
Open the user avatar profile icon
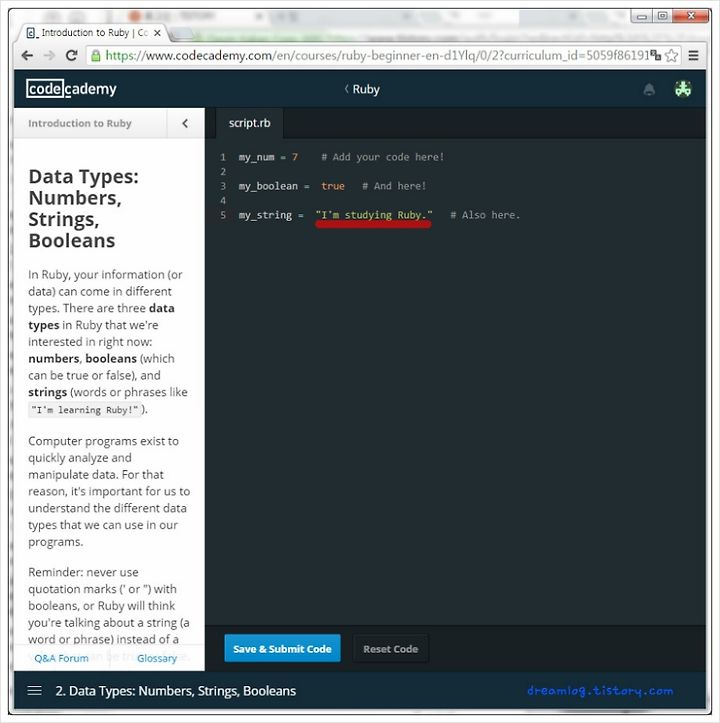tap(683, 89)
